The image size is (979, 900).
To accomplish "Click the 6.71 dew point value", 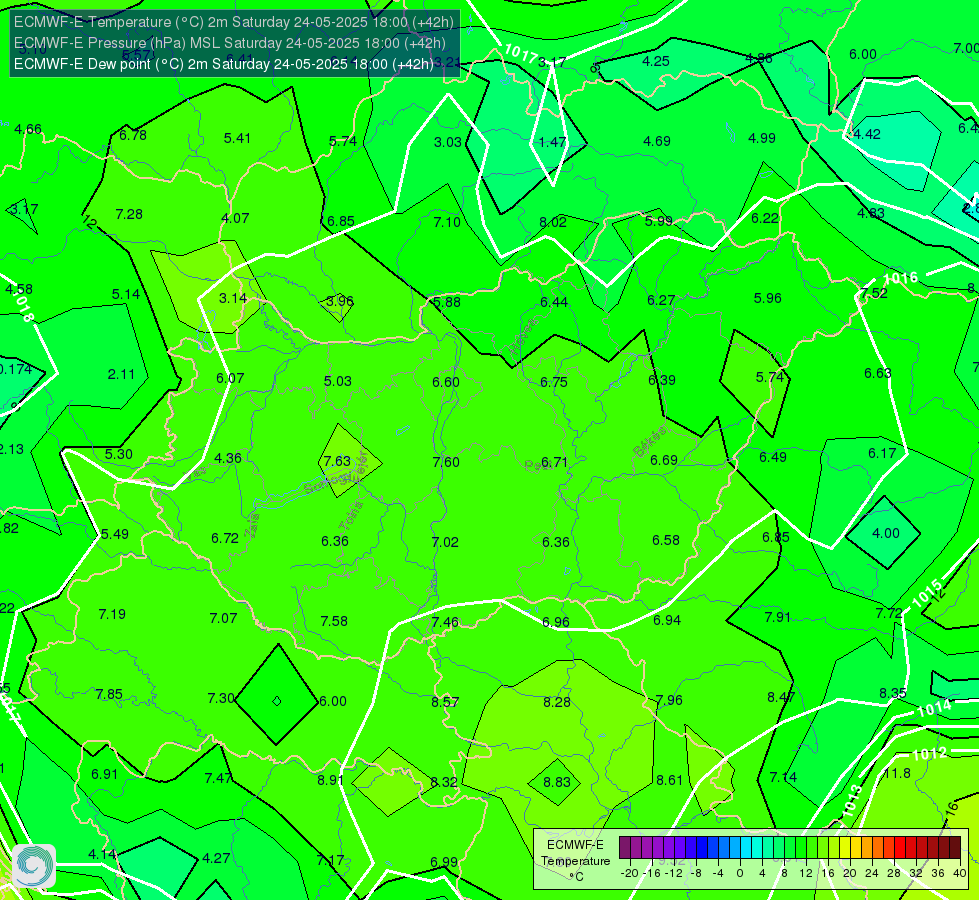I will [x=554, y=462].
